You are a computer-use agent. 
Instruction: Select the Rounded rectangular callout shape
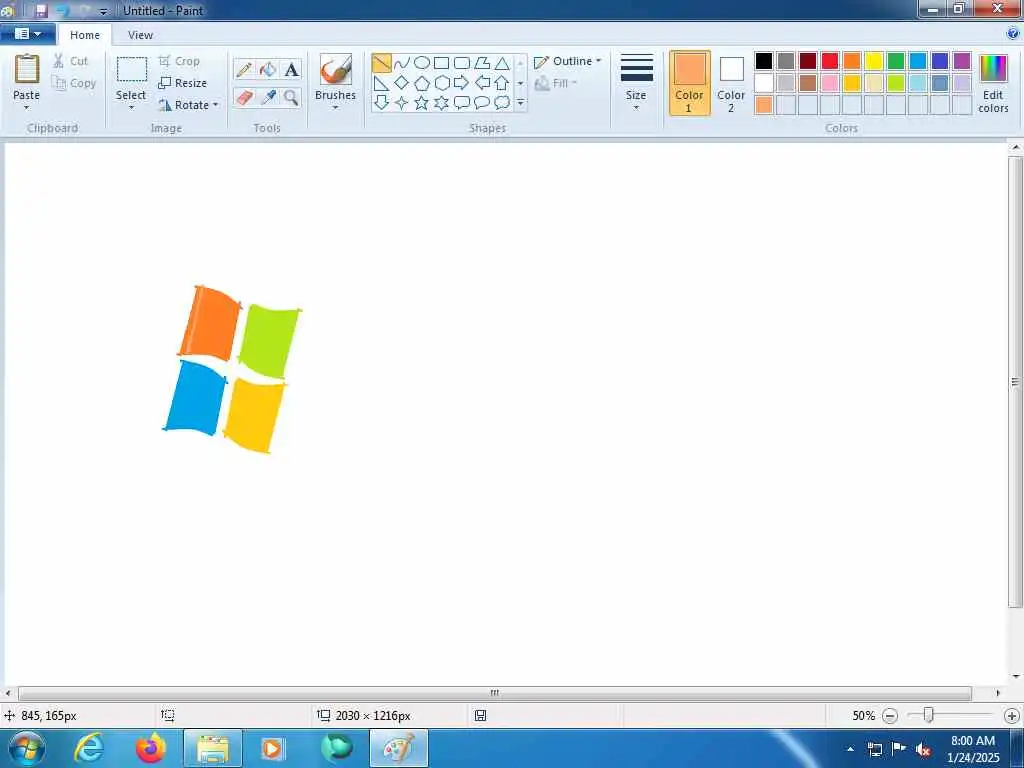[x=462, y=103]
